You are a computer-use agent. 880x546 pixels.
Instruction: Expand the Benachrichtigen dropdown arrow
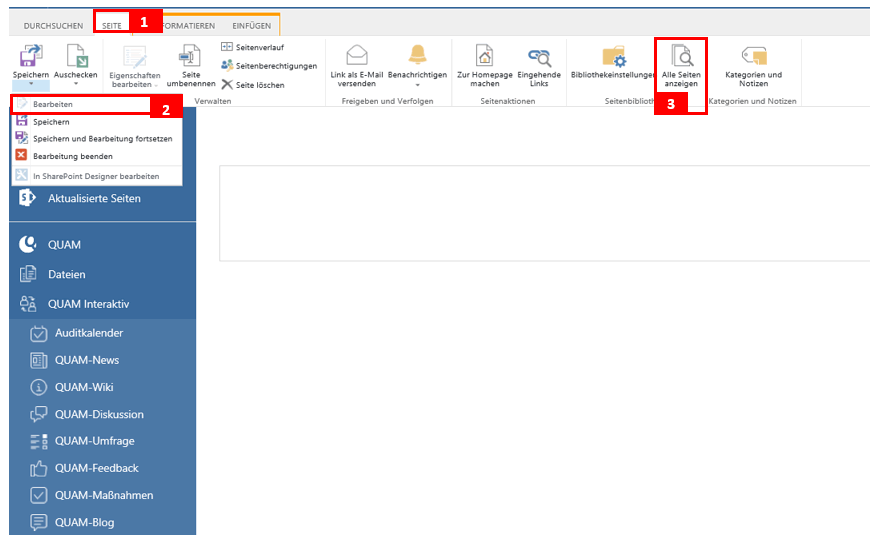[417, 85]
